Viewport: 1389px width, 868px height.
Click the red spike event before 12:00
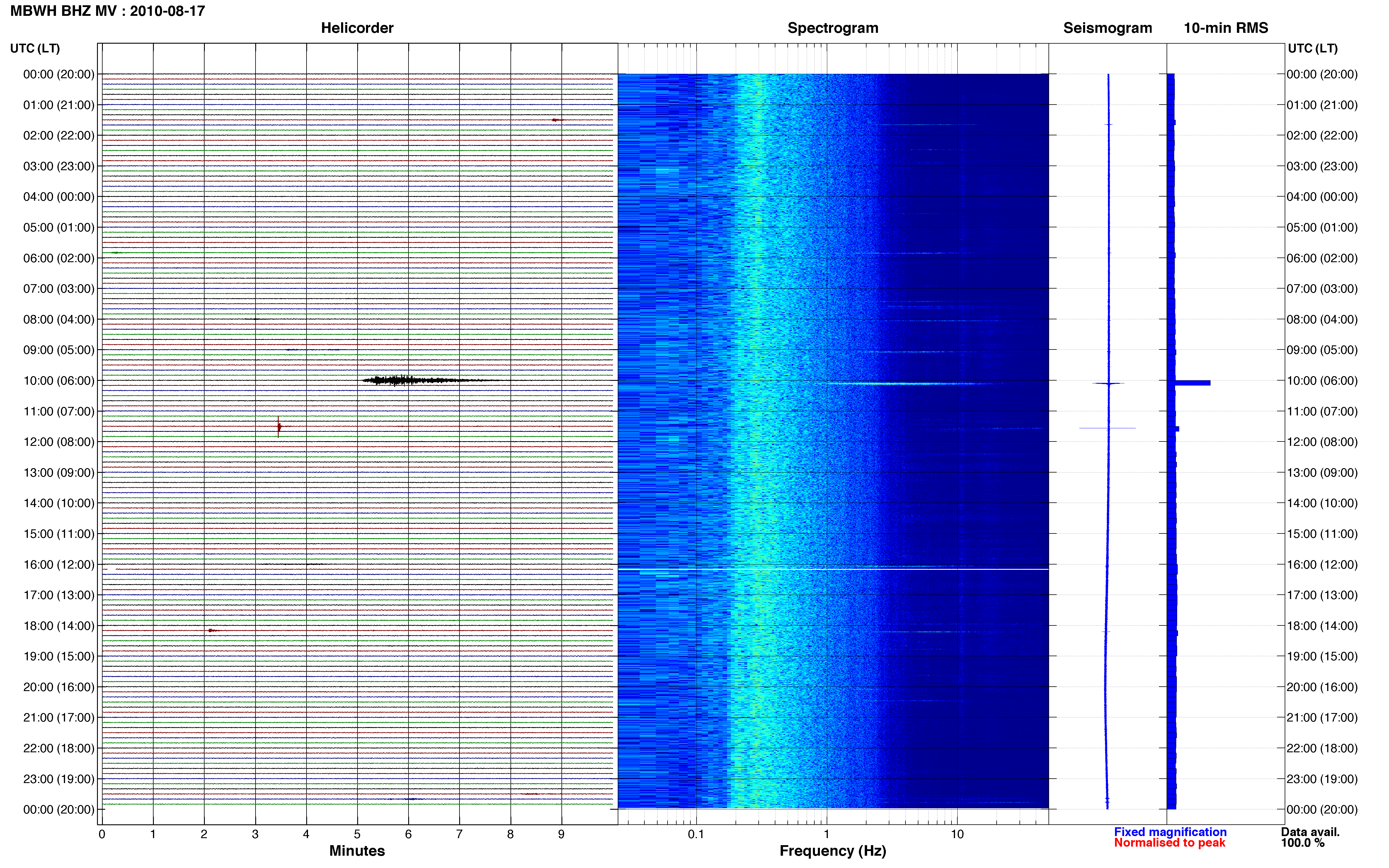click(x=278, y=427)
